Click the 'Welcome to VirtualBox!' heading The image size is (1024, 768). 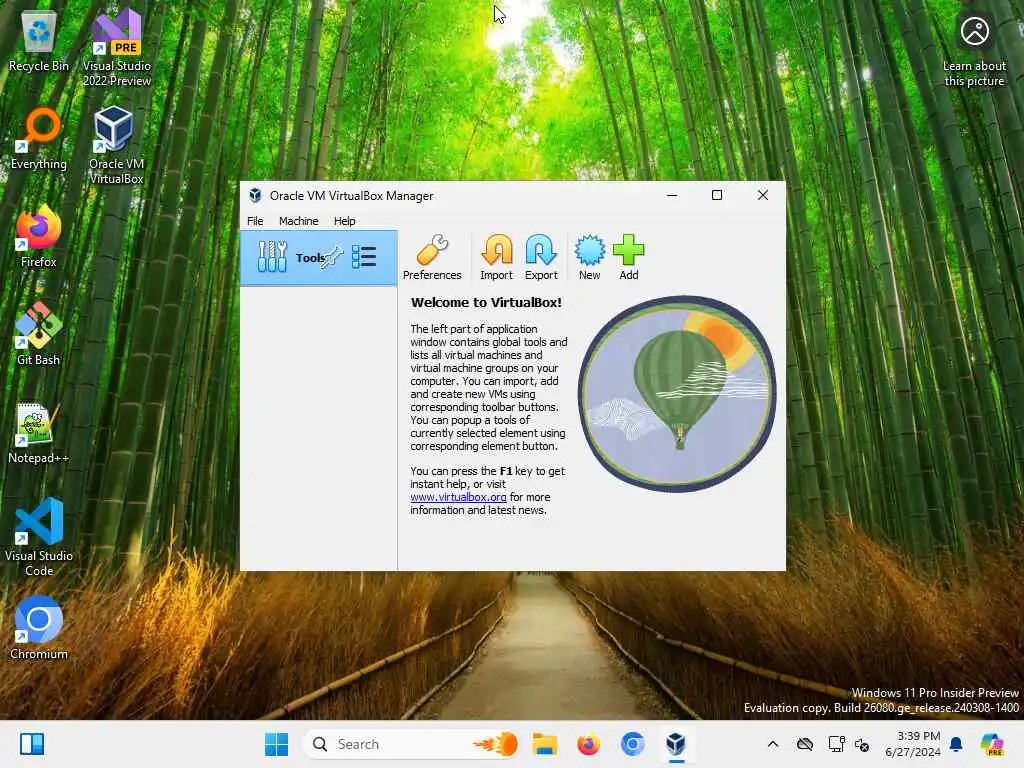click(486, 302)
